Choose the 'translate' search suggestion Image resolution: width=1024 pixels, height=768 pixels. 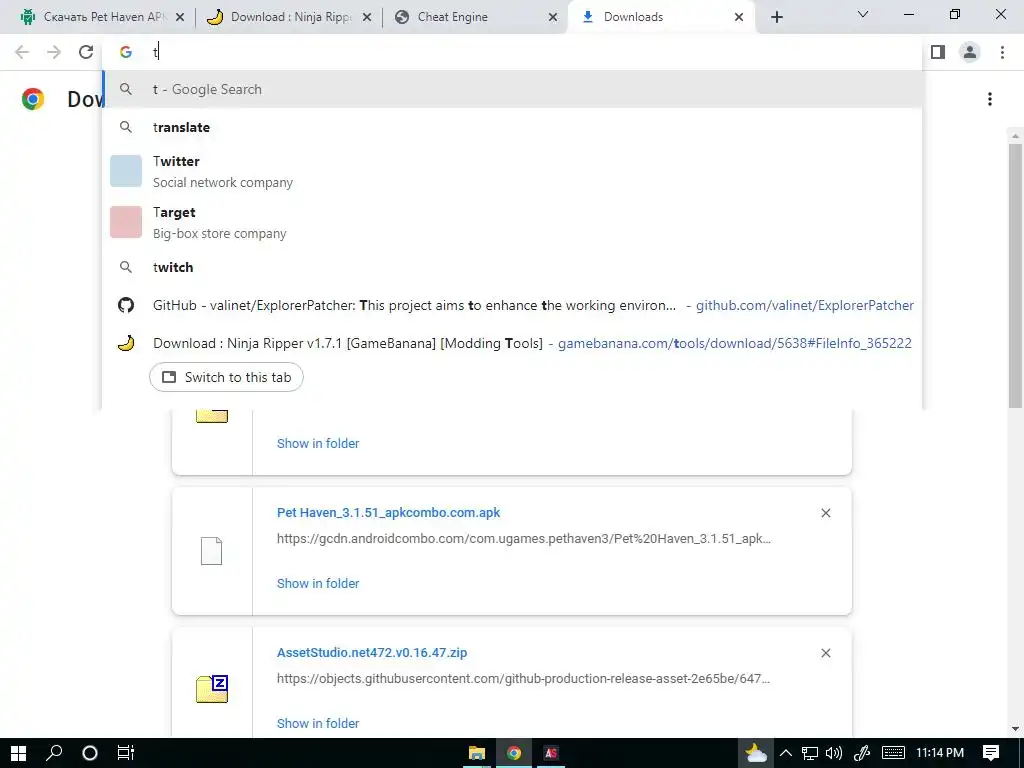[513, 127]
